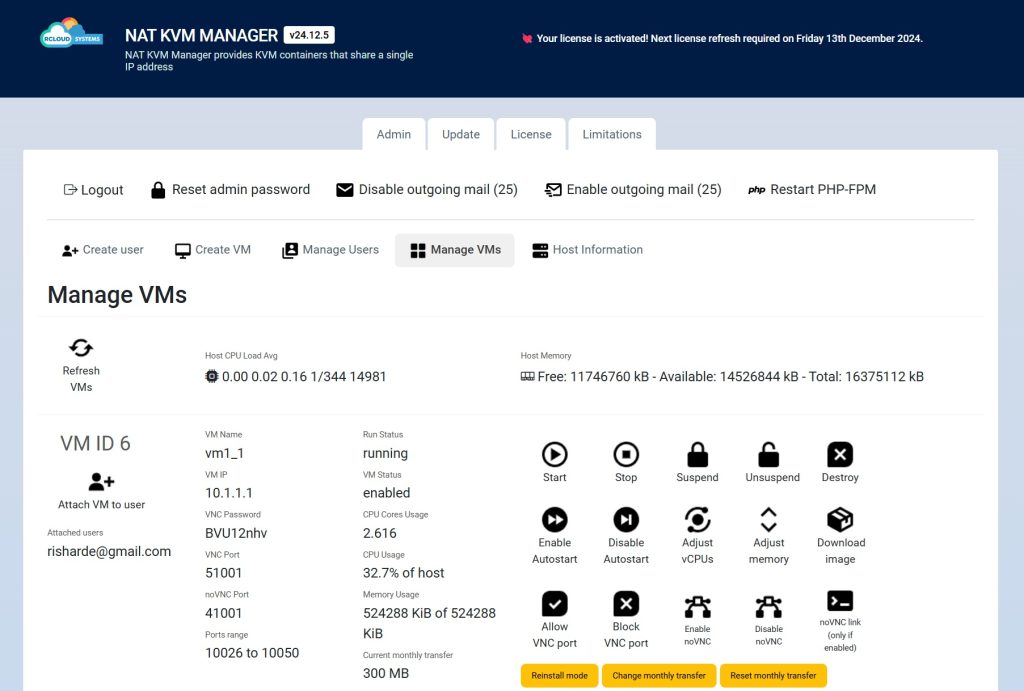The image size is (1024, 691).
Task: Select the attached user email risharde@gmail.com
Action: tap(108, 551)
